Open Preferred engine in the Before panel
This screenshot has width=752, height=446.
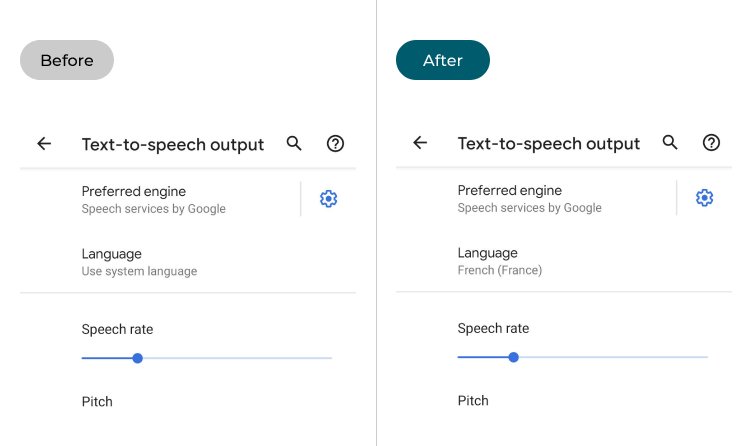(153, 199)
